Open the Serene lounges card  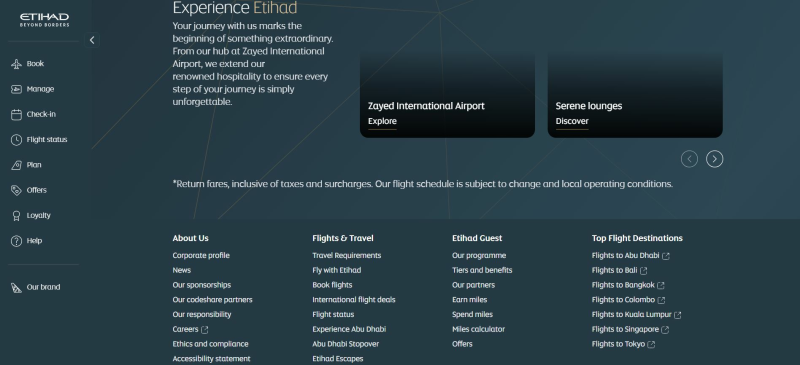pyautogui.click(x=635, y=94)
